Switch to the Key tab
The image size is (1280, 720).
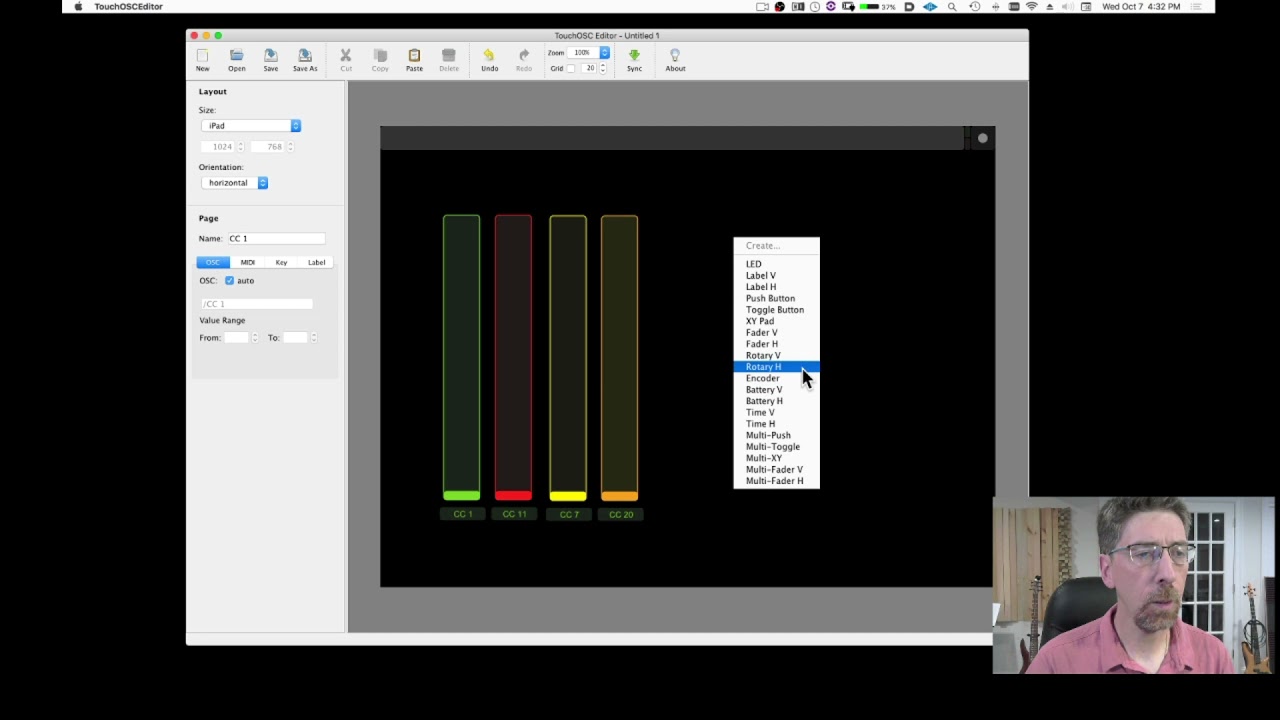pos(281,262)
